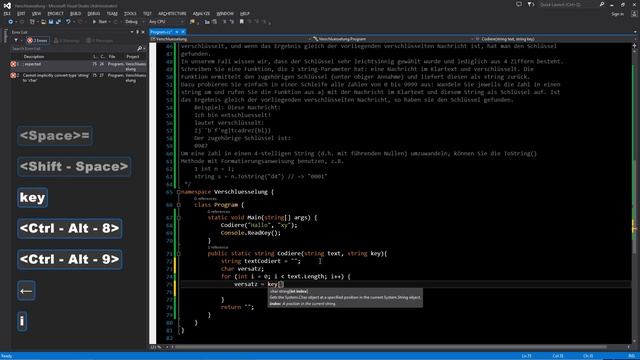
Task: Toggle the Messages filter button
Action: coord(100,40)
